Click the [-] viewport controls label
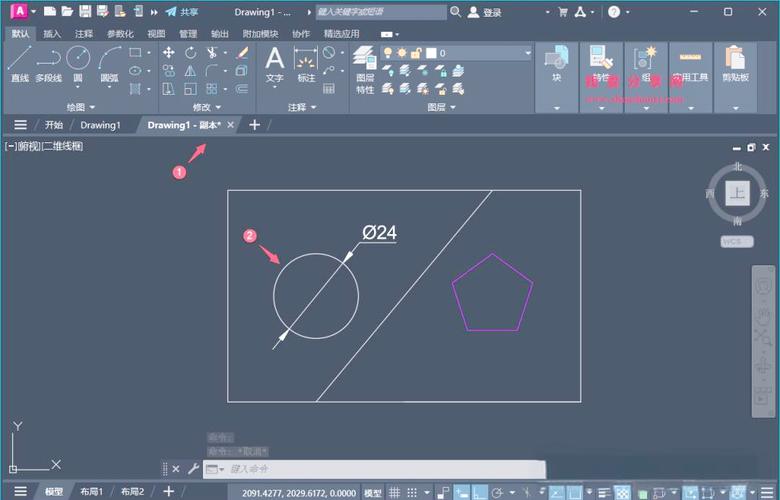 click(x=10, y=146)
